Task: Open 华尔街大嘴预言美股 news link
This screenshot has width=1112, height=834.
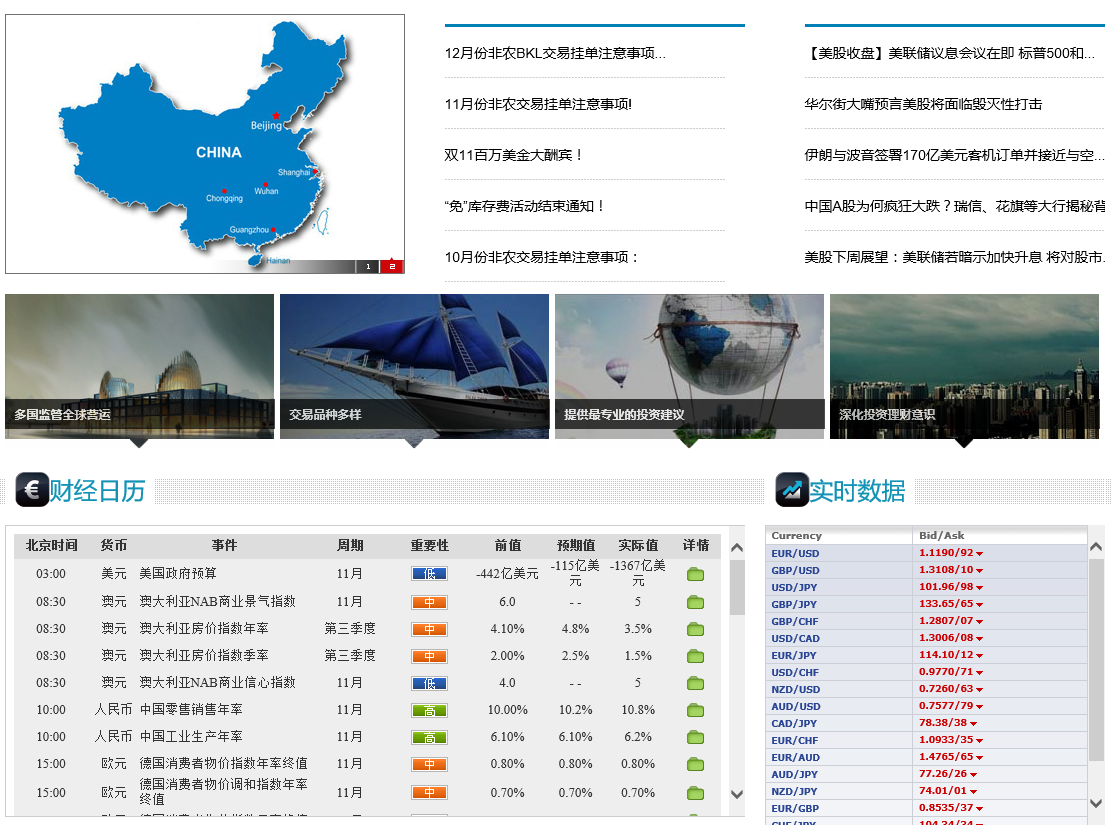Action: 923,104
